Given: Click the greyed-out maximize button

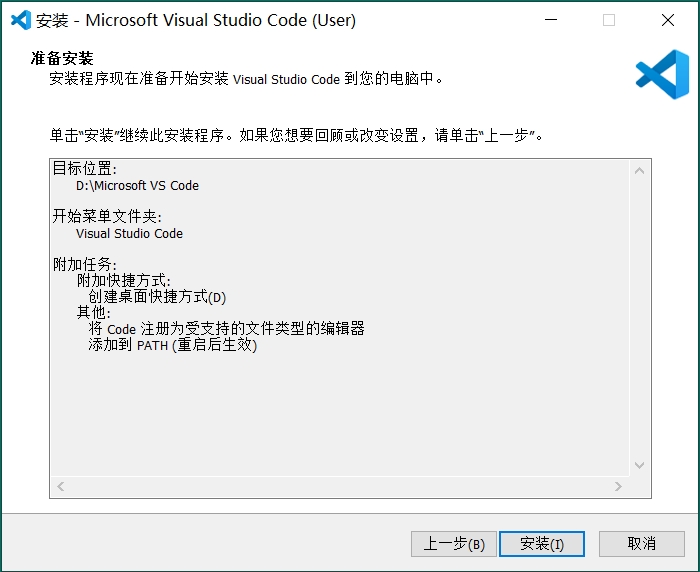Looking at the screenshot, I should pyautogui.click(x=609, y=20).
